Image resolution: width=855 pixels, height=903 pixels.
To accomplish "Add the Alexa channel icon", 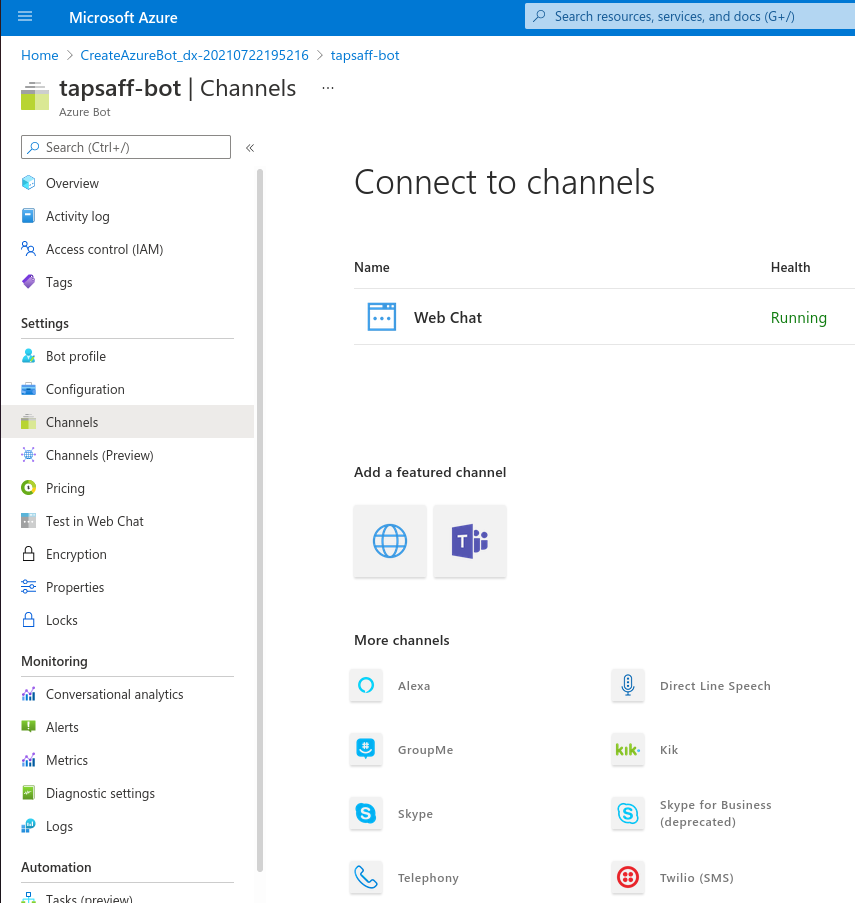I will coord(366,685).
